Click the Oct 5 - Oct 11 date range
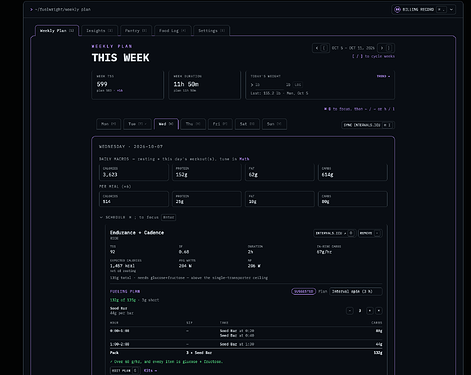 (x=353, y=48)
